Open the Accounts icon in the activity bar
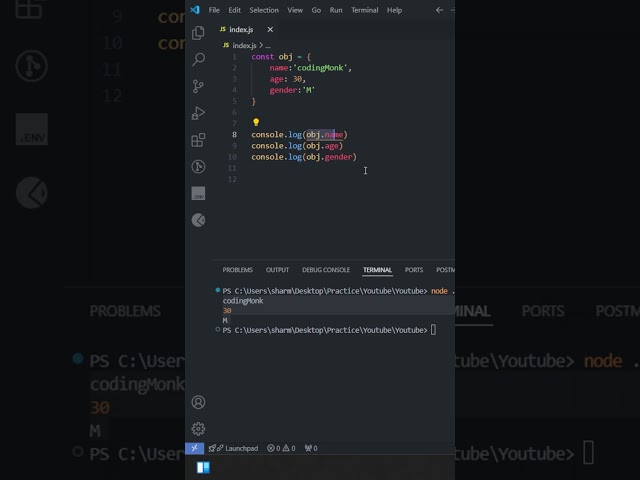The height and width of the screenshot is (480, 640). coord(198,402)
